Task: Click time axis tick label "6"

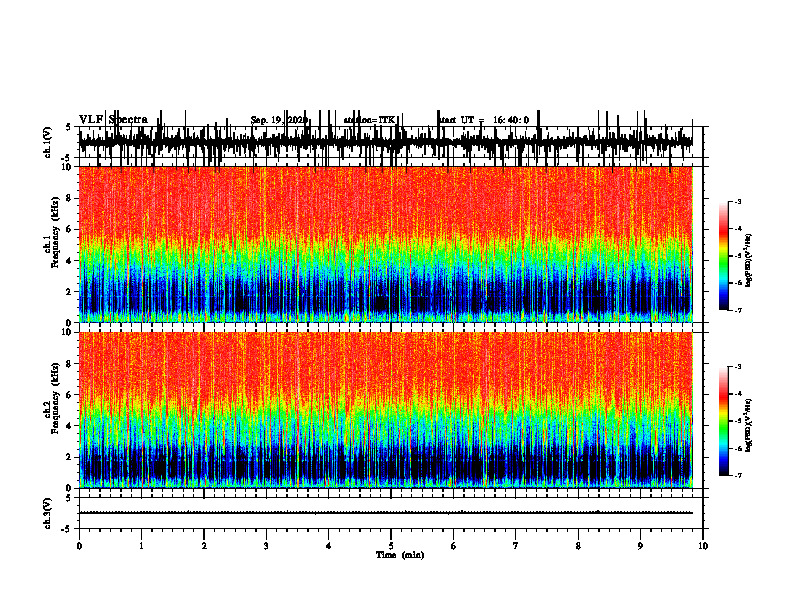Action: pos(454,546)
